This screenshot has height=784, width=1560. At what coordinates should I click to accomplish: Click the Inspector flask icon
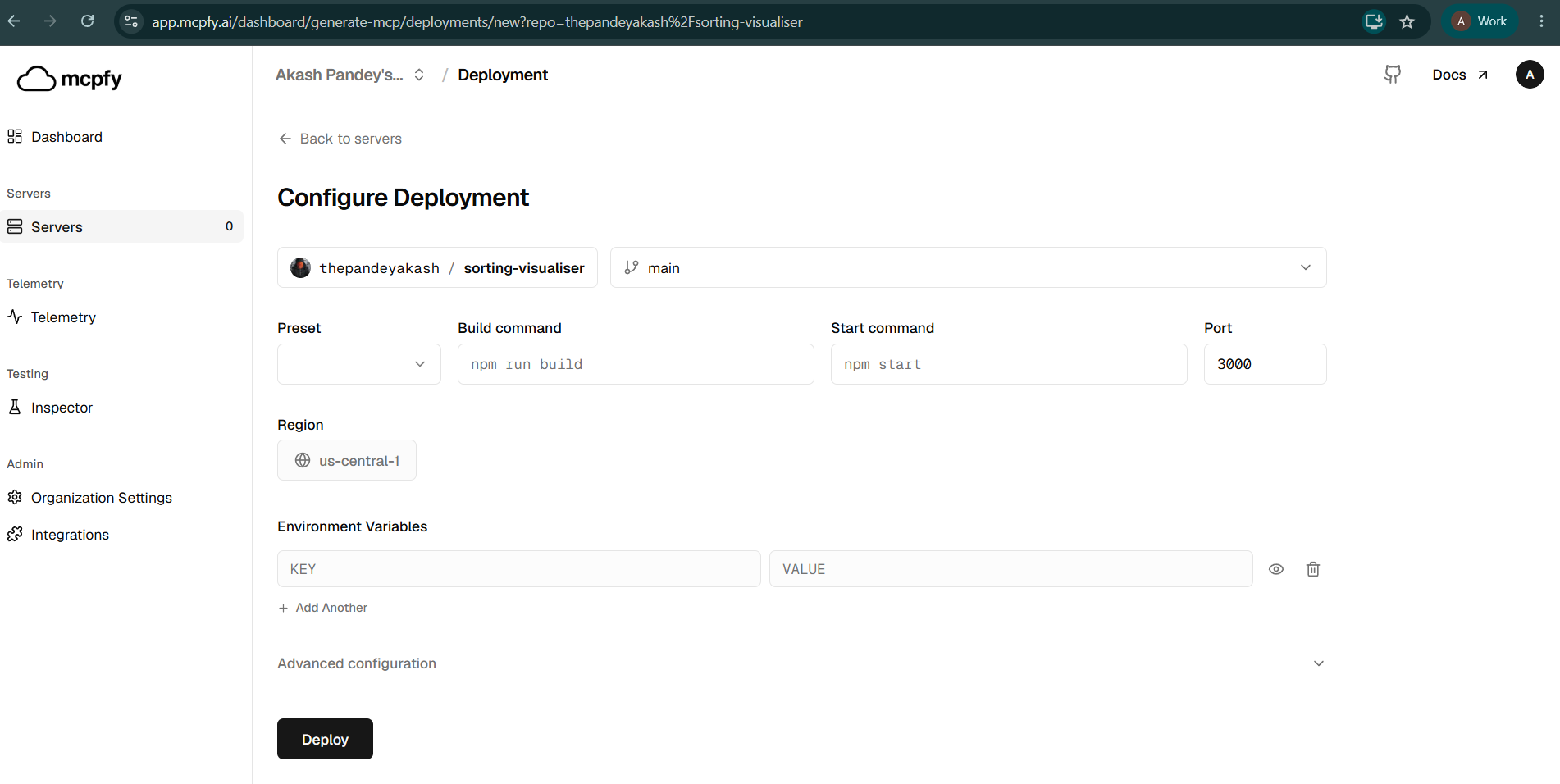[15, 407]
